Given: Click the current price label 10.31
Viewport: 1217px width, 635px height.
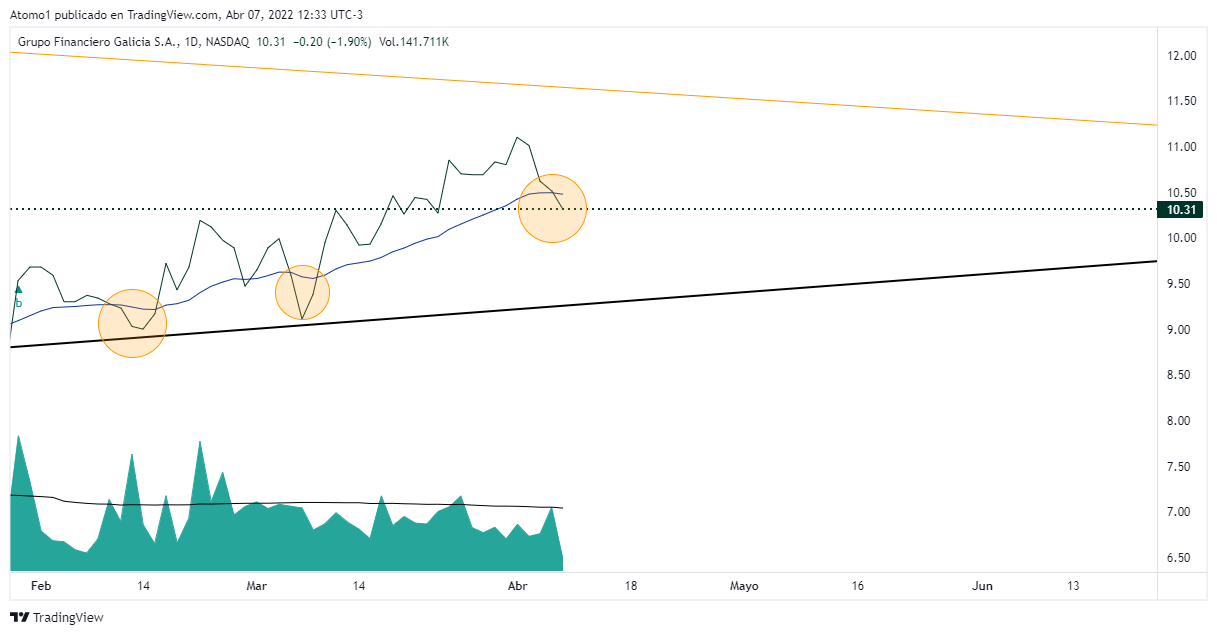Looking at the screenshot, I should tap(1181, 210).
